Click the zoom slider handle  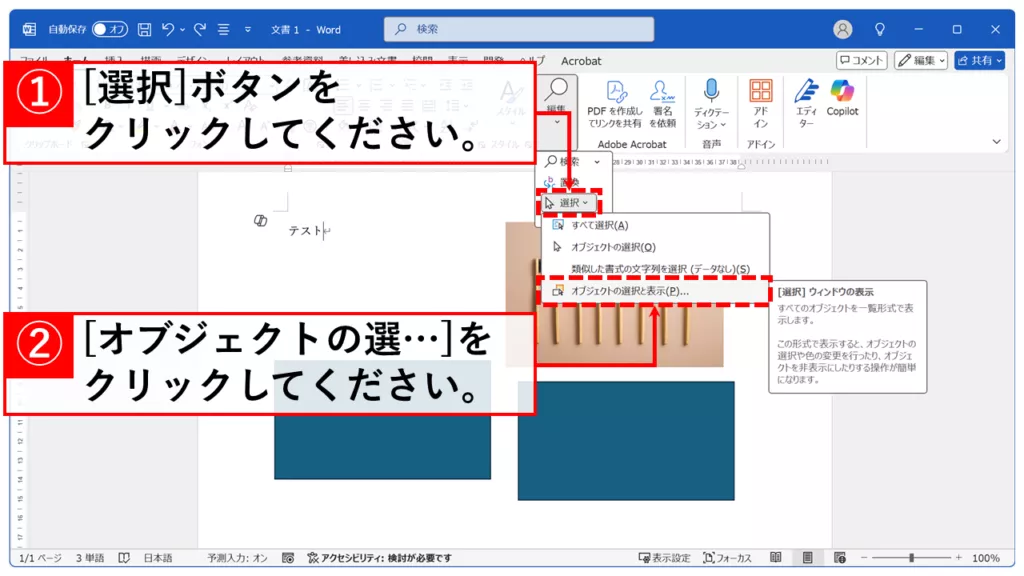(910, 558)
